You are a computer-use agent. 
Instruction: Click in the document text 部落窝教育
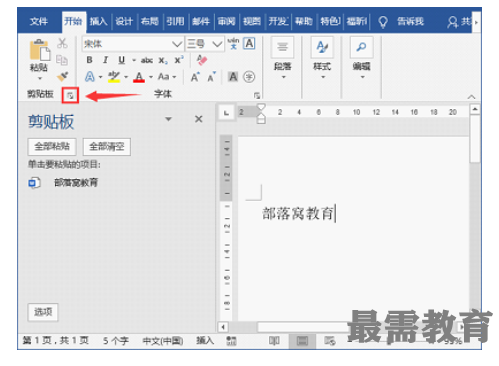[x=298, y=214]
